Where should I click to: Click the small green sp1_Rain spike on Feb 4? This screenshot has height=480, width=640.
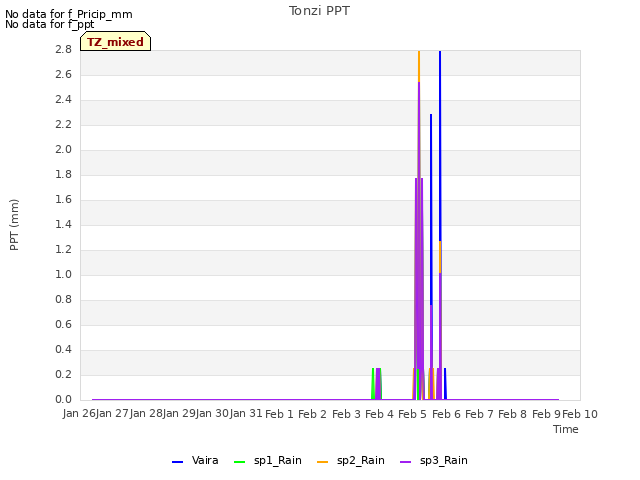(x=373, y=384)
